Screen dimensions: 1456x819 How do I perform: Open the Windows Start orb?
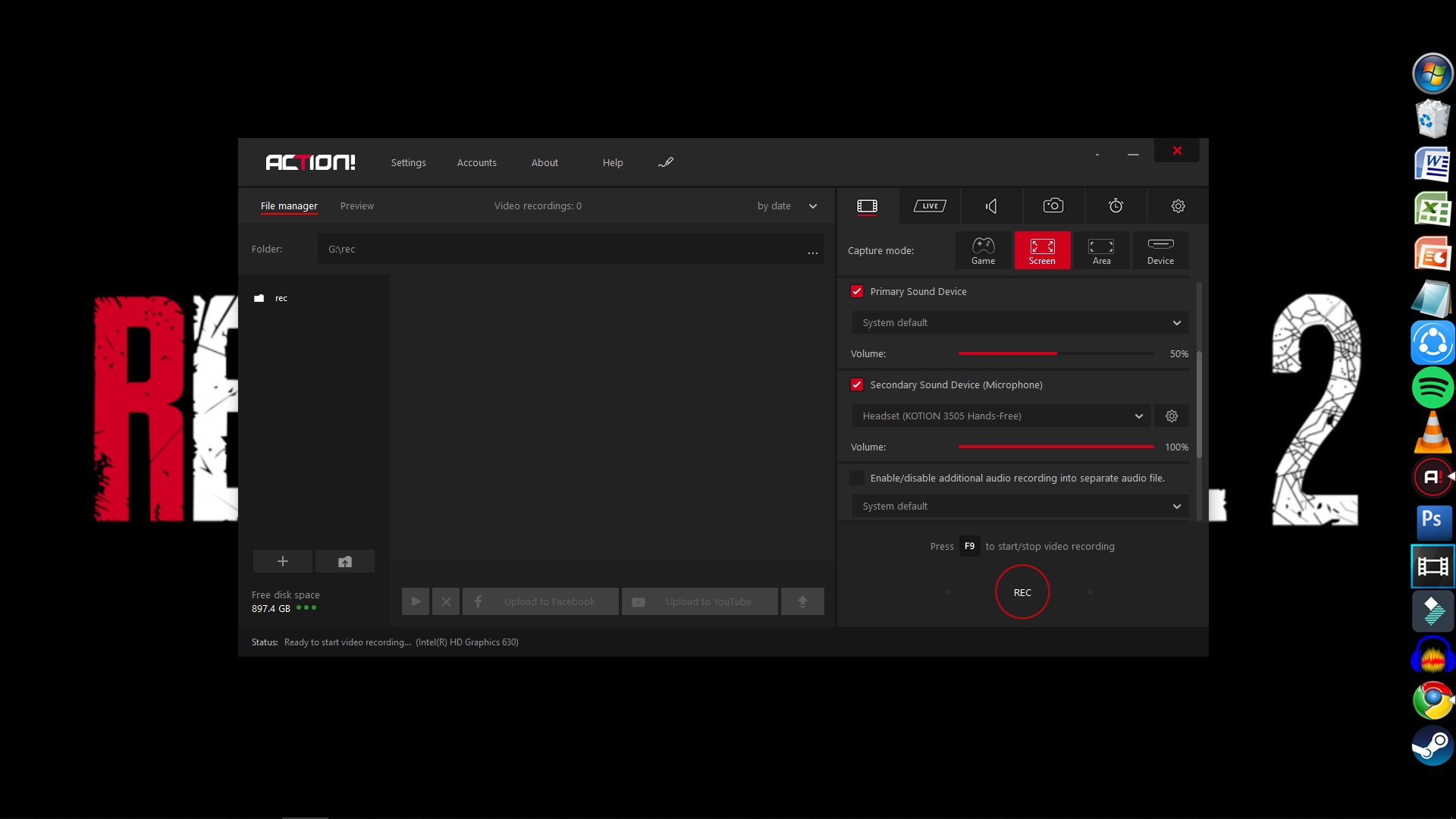point(1432,74)
